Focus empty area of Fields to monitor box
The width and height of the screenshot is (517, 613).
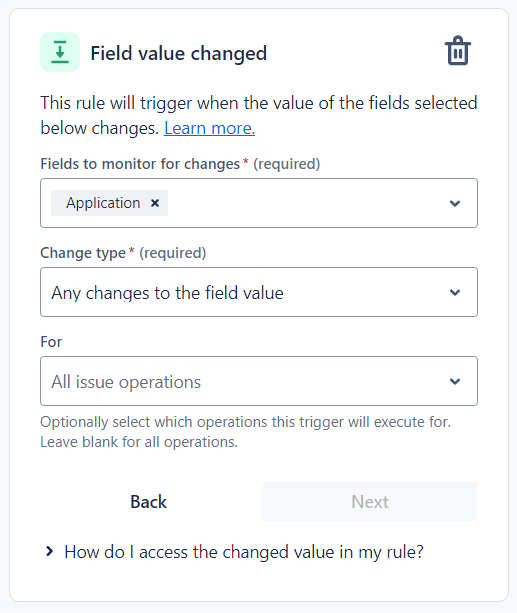tap(305, 203)
